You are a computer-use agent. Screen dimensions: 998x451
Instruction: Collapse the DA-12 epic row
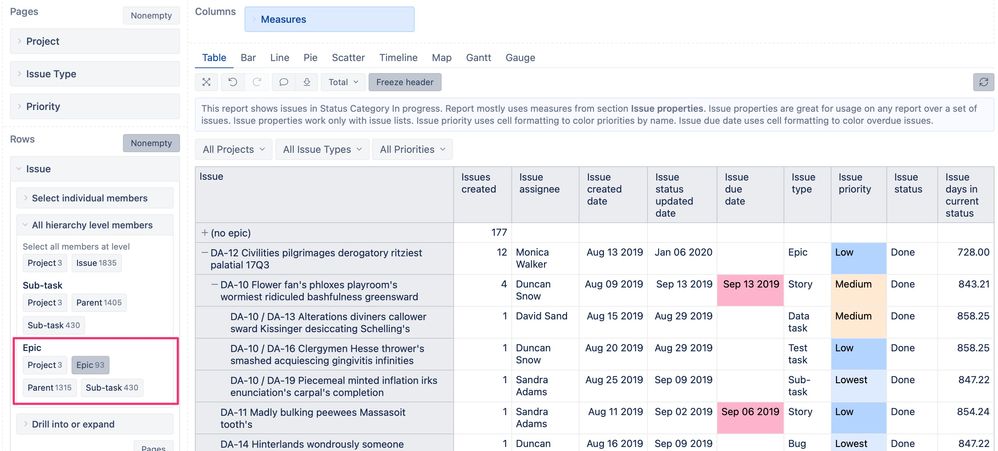205,253
